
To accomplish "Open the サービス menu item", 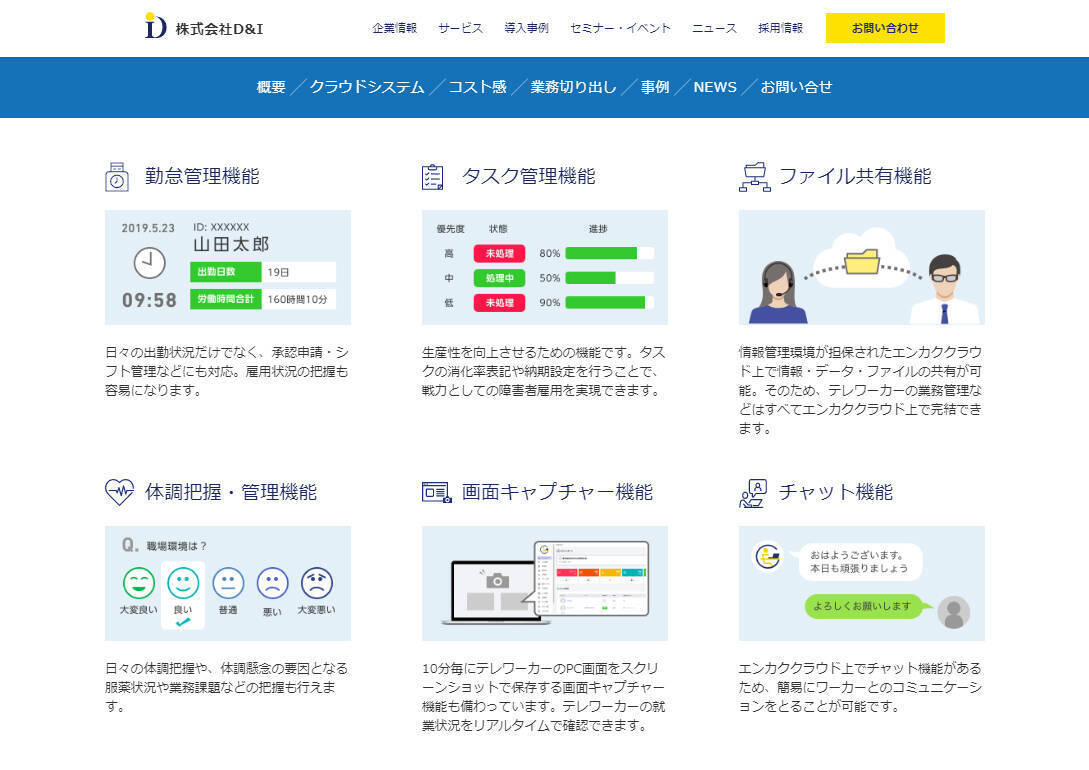I will (460, 28).
